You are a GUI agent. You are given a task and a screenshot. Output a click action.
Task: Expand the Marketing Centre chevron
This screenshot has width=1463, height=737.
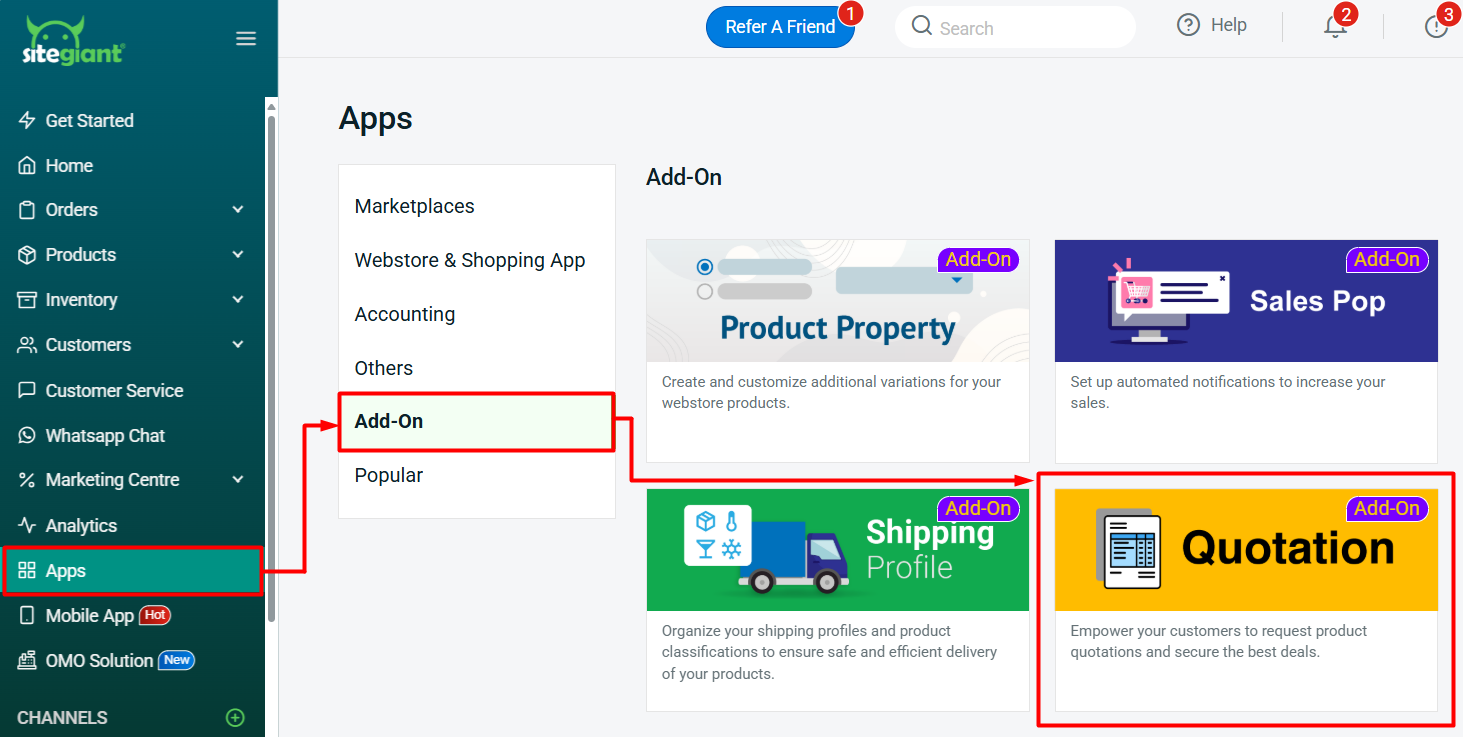[x=237, y=480]
